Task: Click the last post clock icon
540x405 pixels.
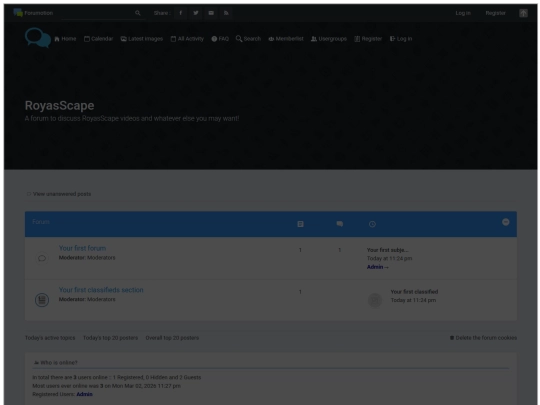Action: click(372, 224)
